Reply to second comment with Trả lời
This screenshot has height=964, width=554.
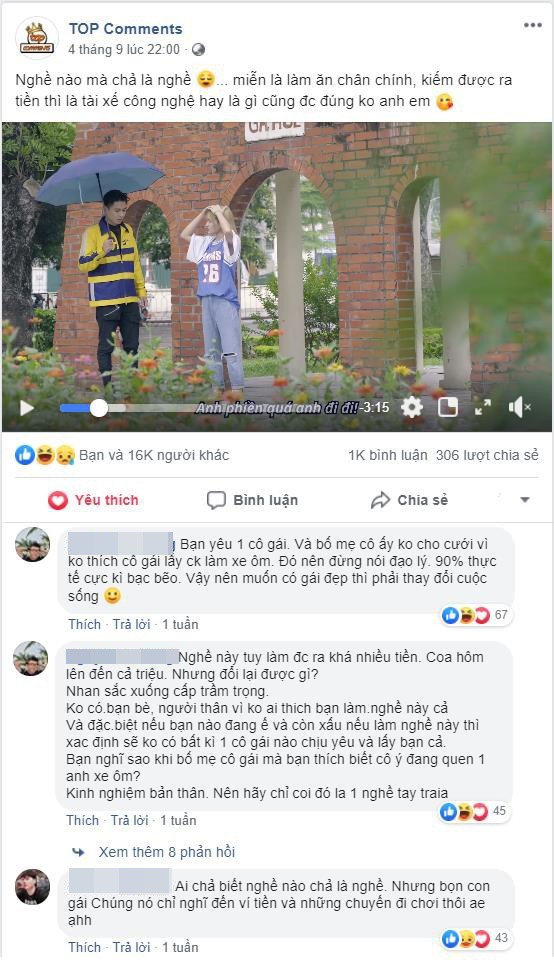pyautogui.click(x=130, y=820)
